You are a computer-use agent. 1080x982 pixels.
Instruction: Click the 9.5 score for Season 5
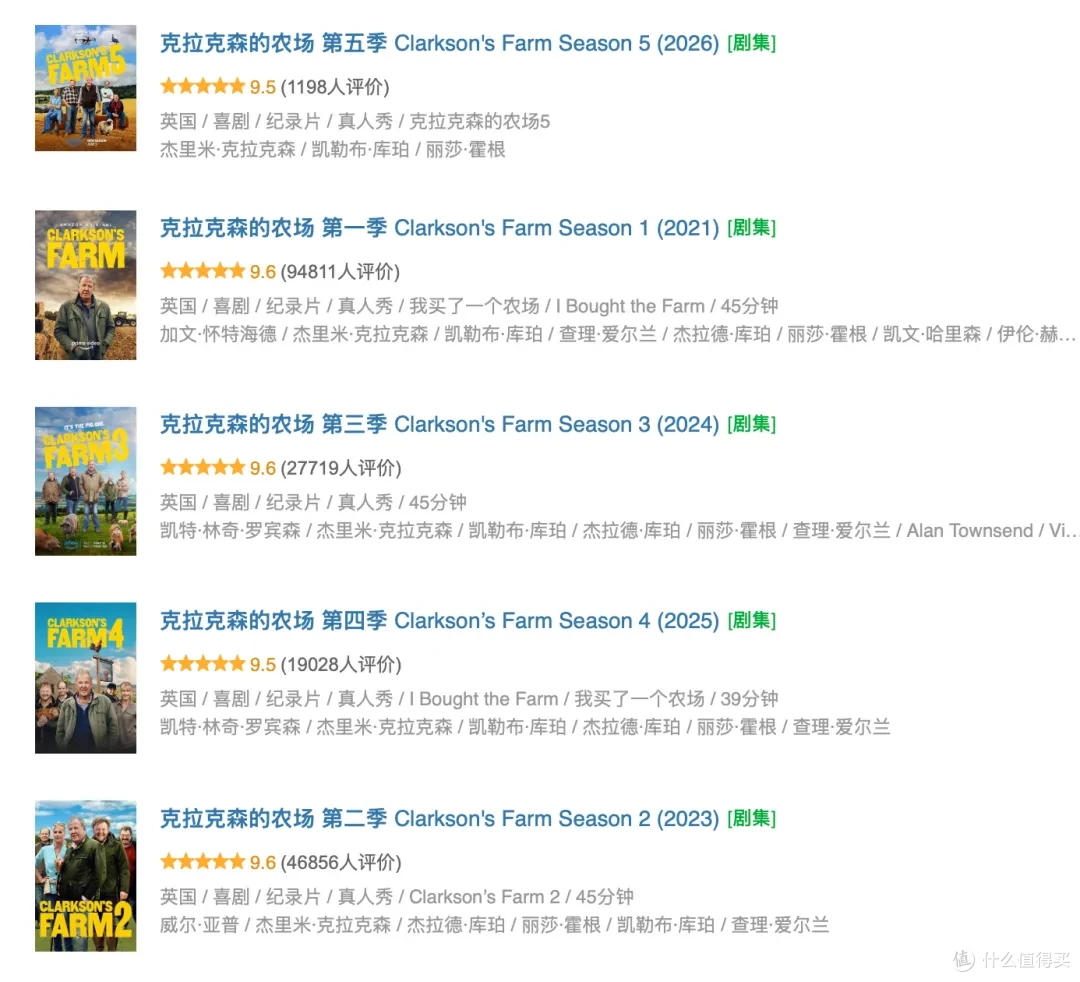point(262,87)
